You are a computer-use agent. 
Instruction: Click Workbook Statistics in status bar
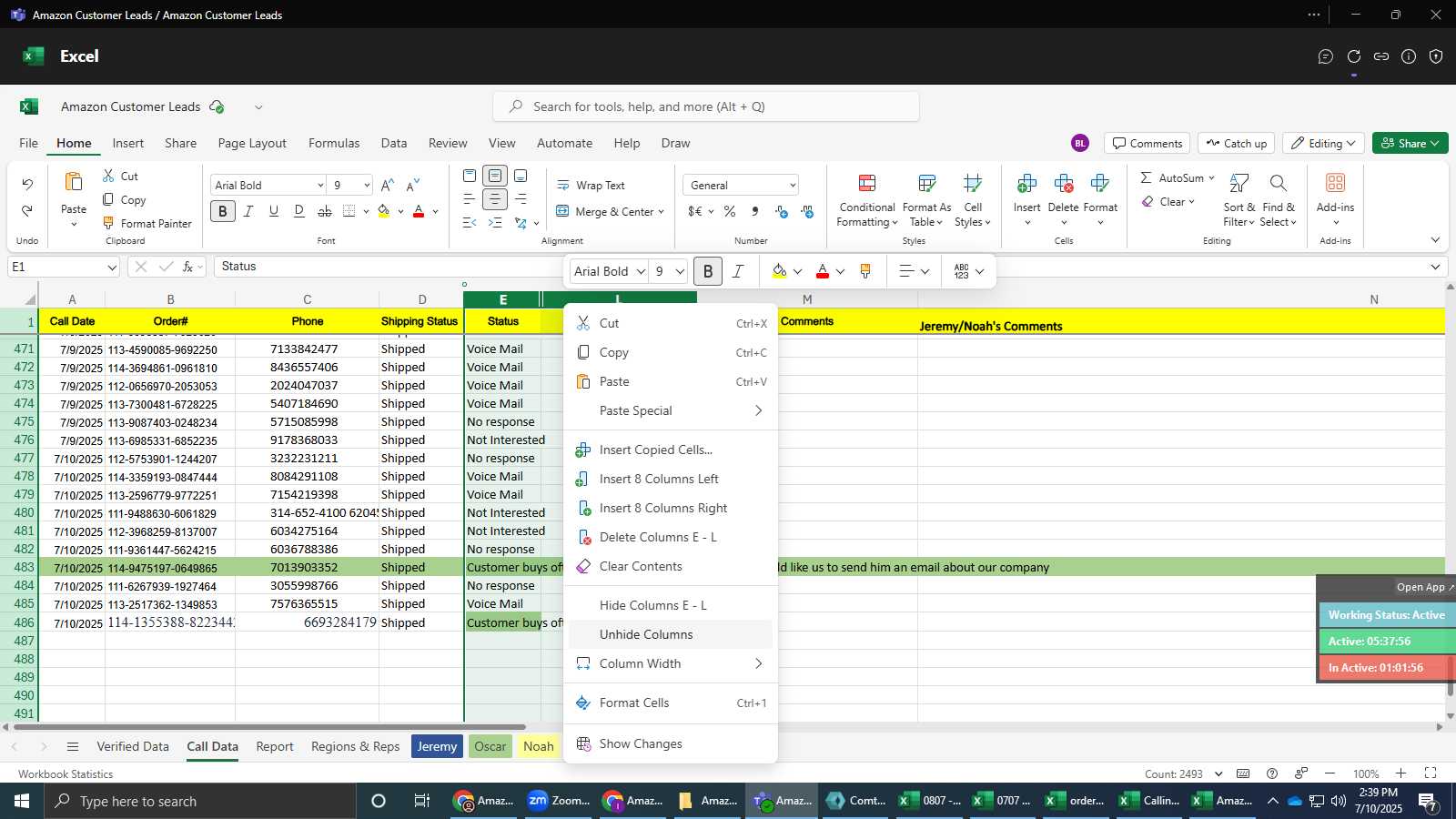point(66,774)
